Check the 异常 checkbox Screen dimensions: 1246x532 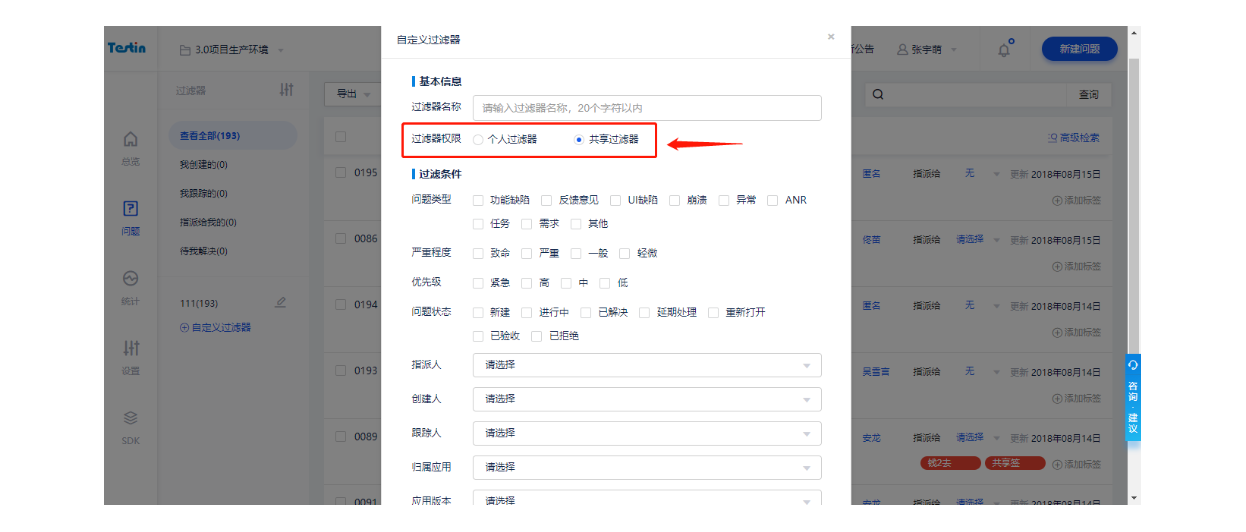pyautogui.click(x=724, y=200)
